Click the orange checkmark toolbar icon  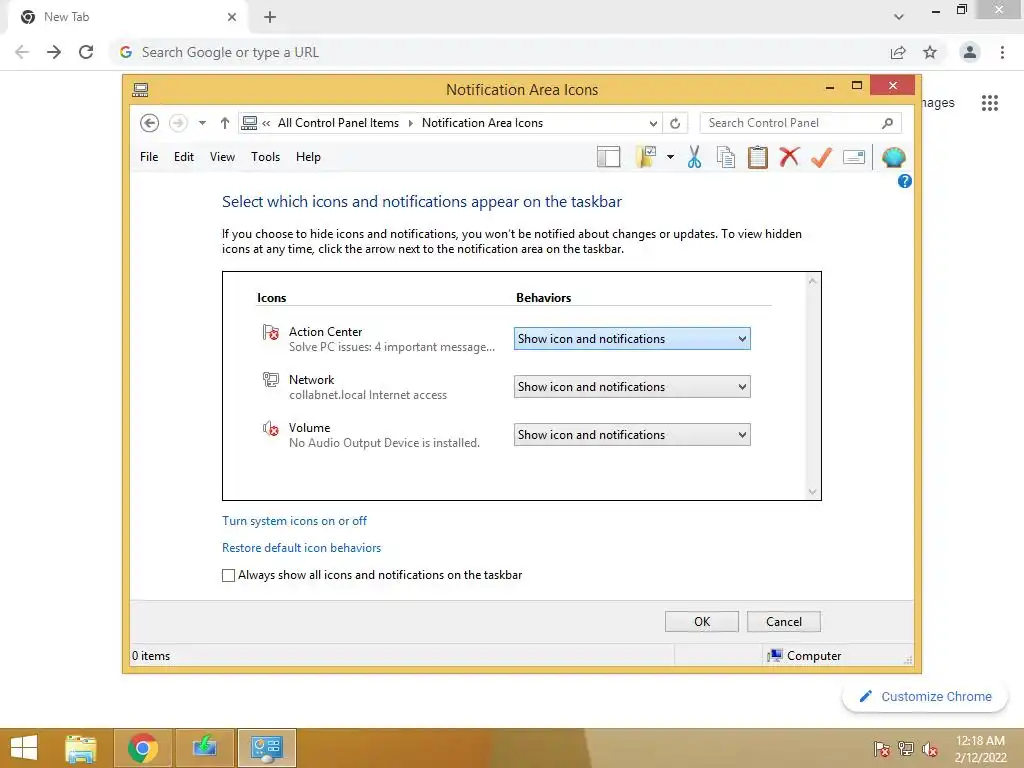tap(821, 157)
